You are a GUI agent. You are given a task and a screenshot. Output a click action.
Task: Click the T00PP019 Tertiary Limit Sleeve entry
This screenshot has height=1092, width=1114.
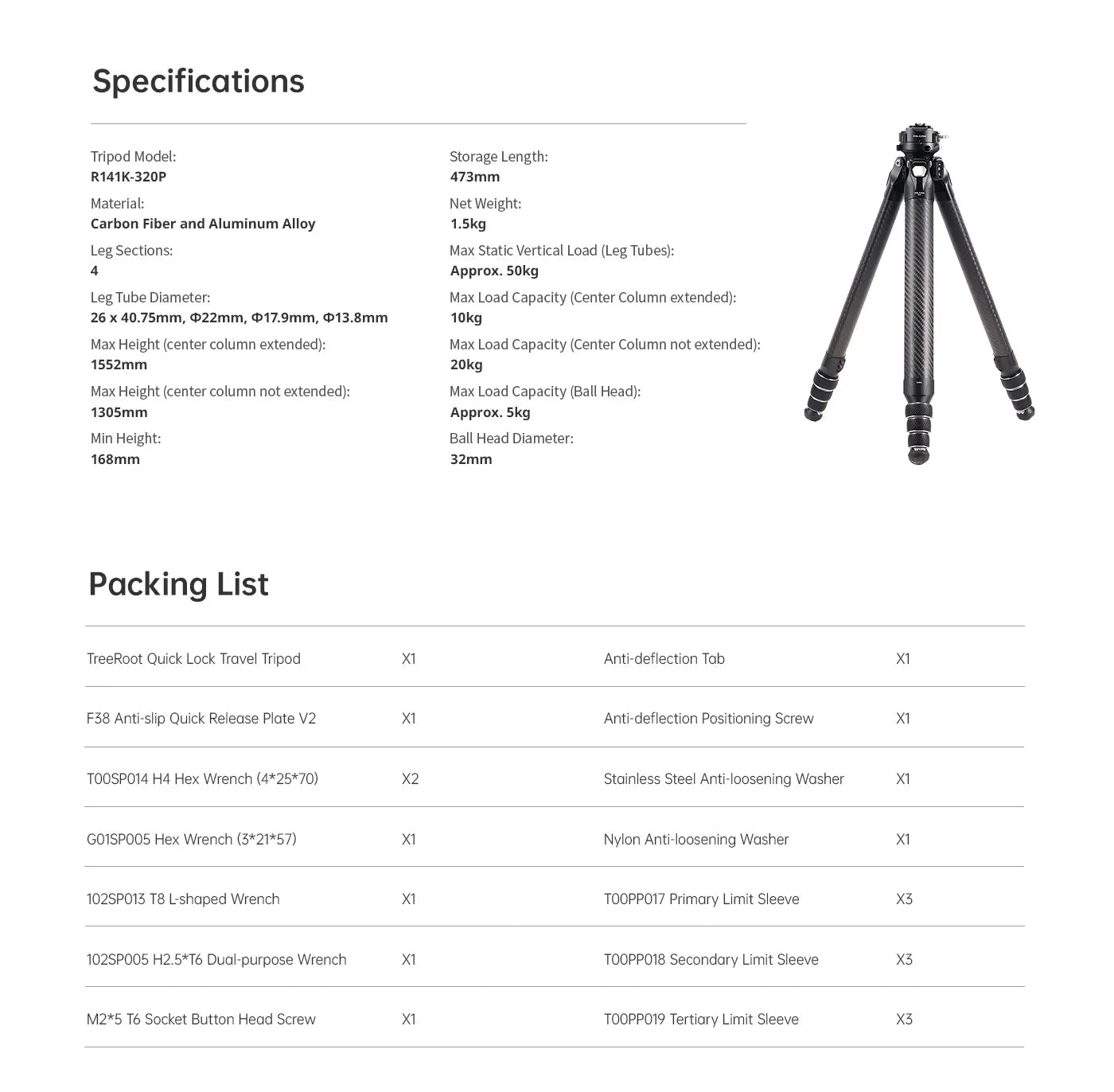pyautogui.click(x=701, y=1020)
